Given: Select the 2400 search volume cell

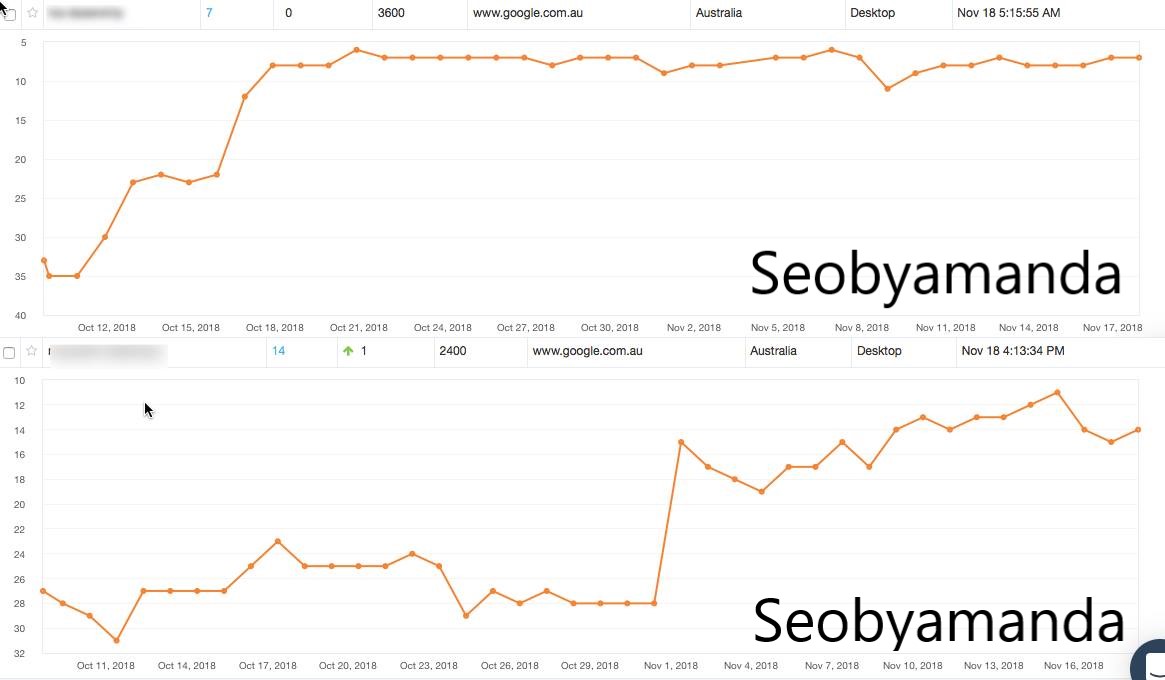Looking at the screenshot, I should [452, 351].
